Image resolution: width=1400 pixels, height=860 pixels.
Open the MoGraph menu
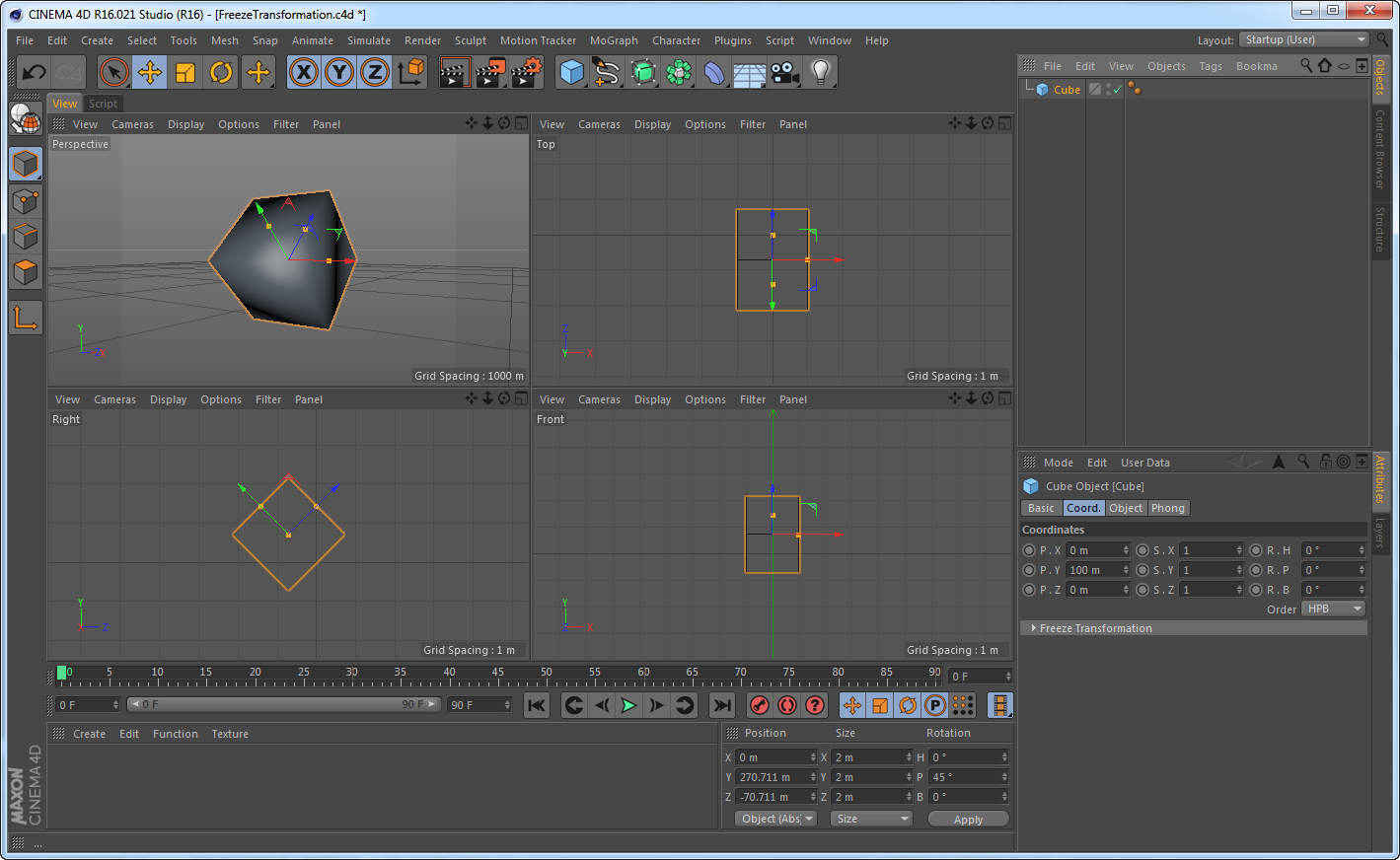click(x=614, y=40)
